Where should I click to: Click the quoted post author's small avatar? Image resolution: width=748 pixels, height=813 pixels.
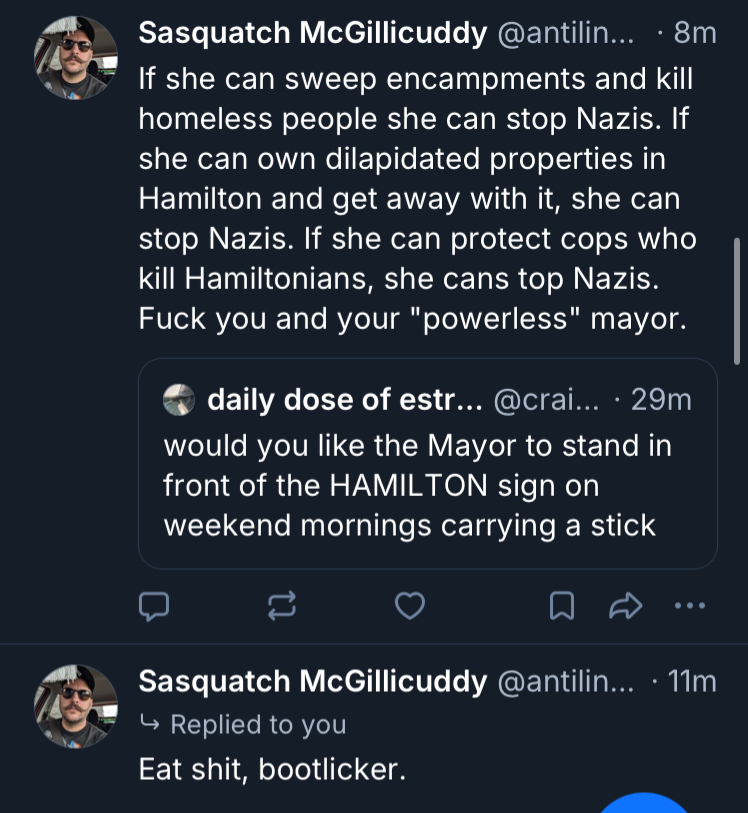click(180, 400)
